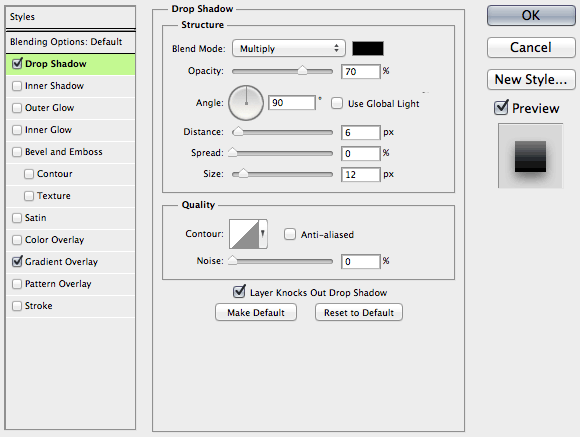This screenshot has width=580, height=437.
Task: Open the Blend Mode Multiply dropdown
Action: 289,48
